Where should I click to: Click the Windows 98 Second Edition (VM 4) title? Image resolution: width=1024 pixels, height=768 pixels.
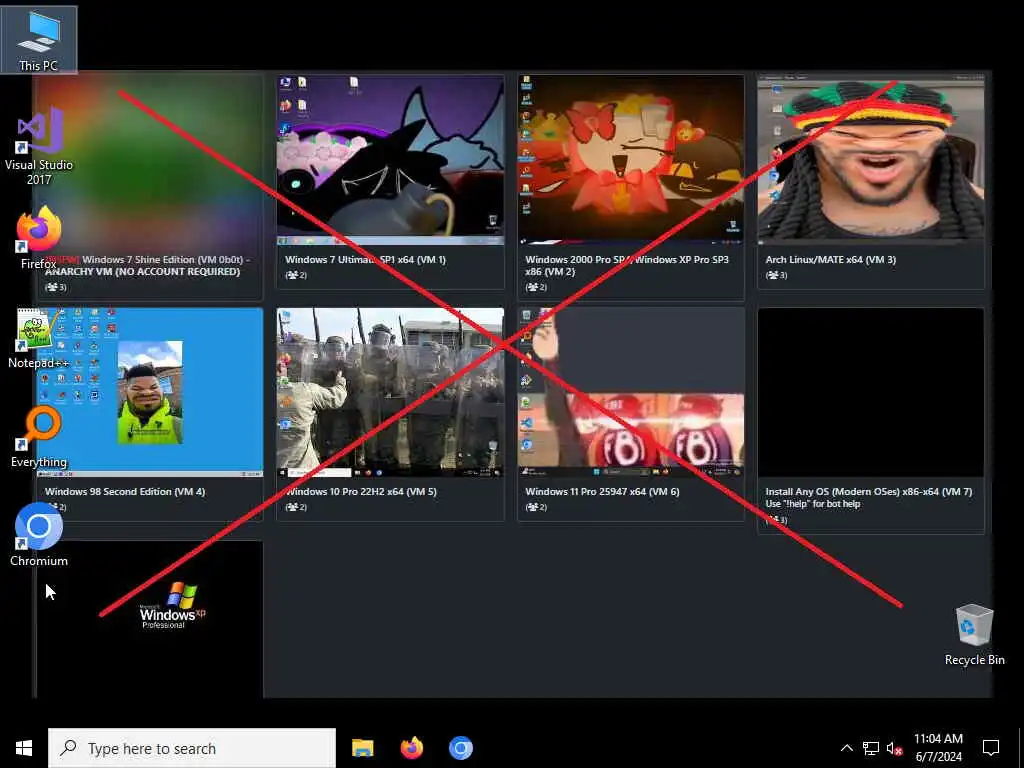pos(125,492)
